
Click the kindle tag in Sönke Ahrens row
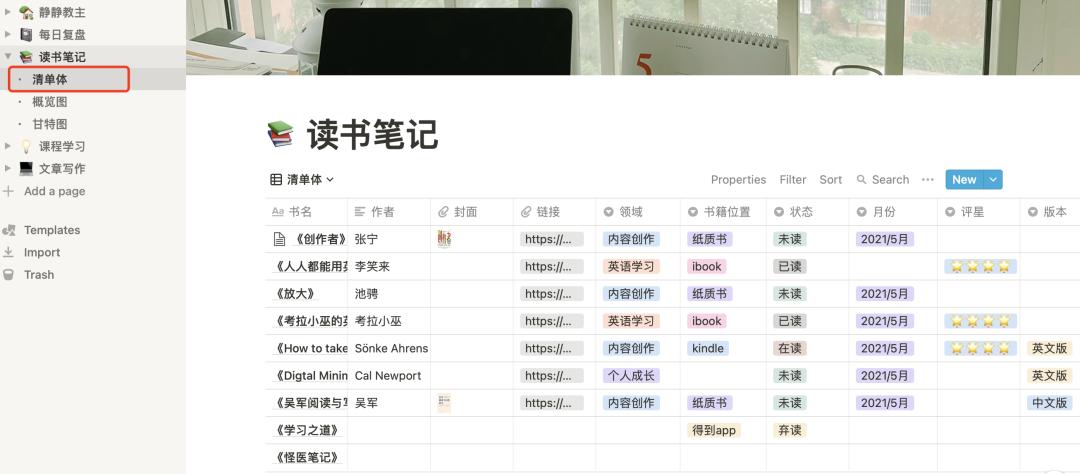tap(708, 348)
